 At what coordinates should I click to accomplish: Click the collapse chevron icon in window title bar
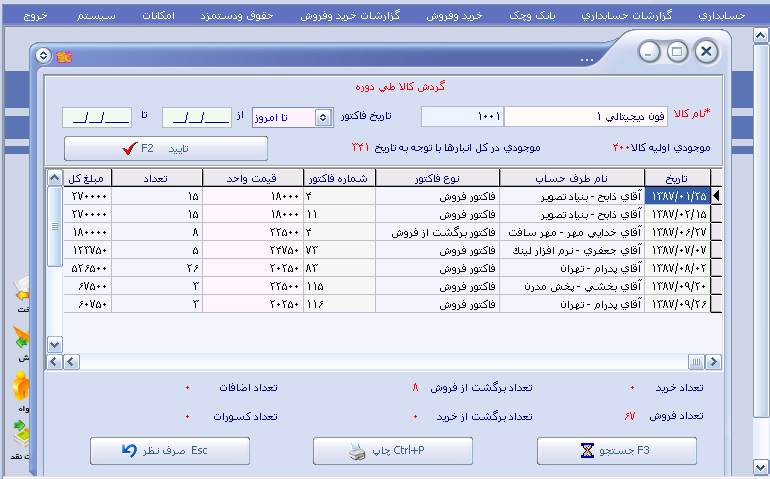[x=43, y=57]
